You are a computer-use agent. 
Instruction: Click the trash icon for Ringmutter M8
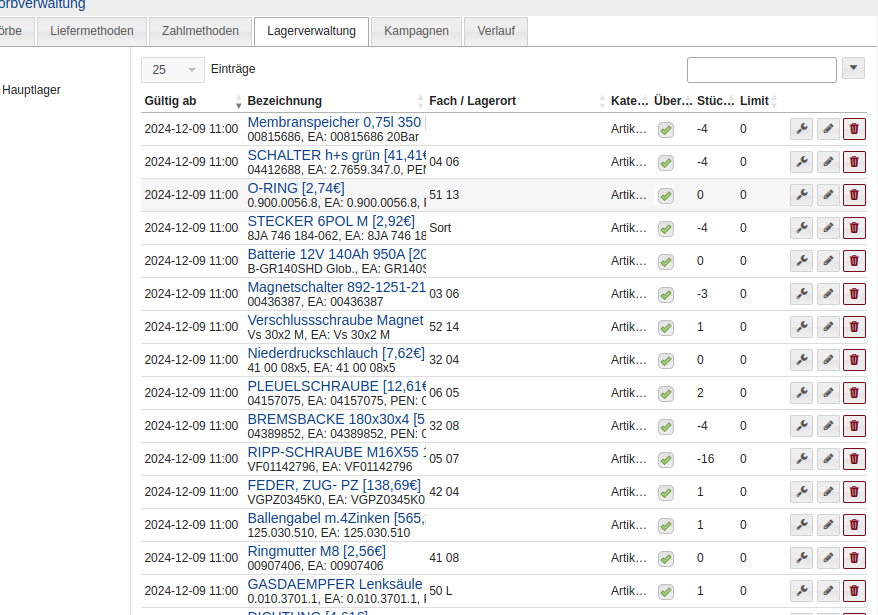(854, 558)
